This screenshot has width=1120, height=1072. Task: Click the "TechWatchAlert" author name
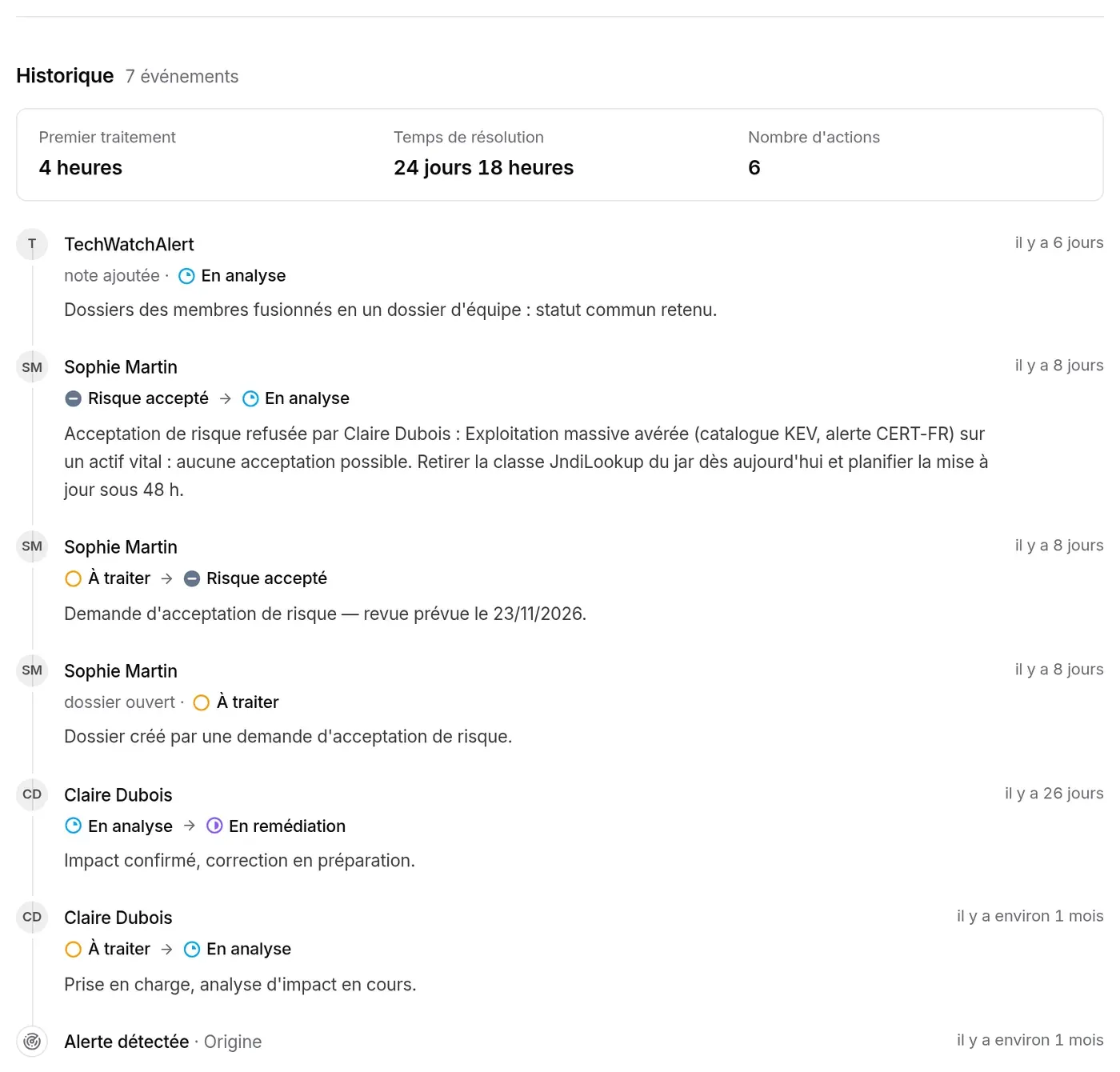129,245
